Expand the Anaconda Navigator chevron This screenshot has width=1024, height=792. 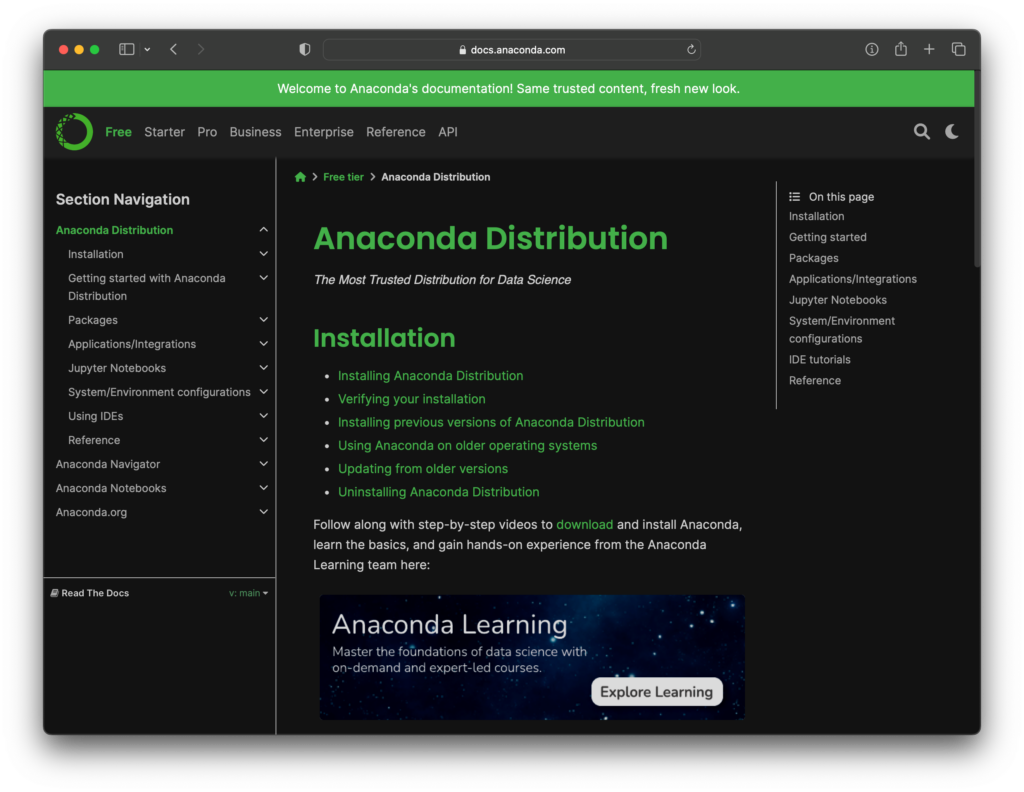pos(263,464)
